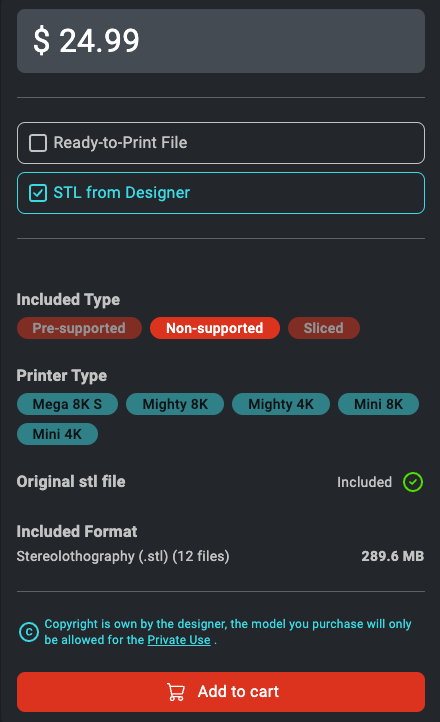Check the Ready-to-Print File checkbox
The height and width of the screenshot is (722, 440).
pyautogui.click(x=38, y=143)
